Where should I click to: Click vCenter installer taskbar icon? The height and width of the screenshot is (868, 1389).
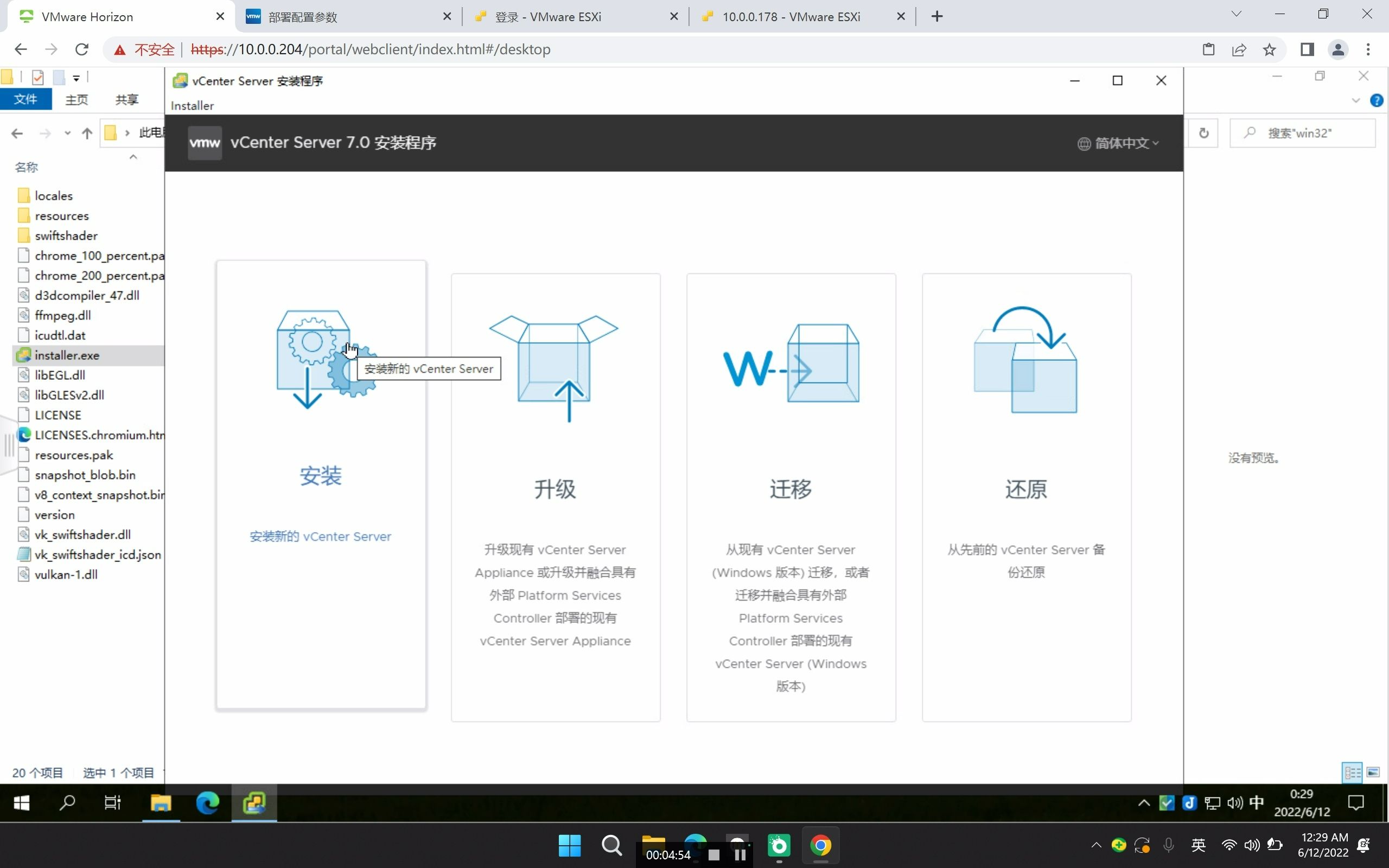pyautogui.click(x=254, y=802)
